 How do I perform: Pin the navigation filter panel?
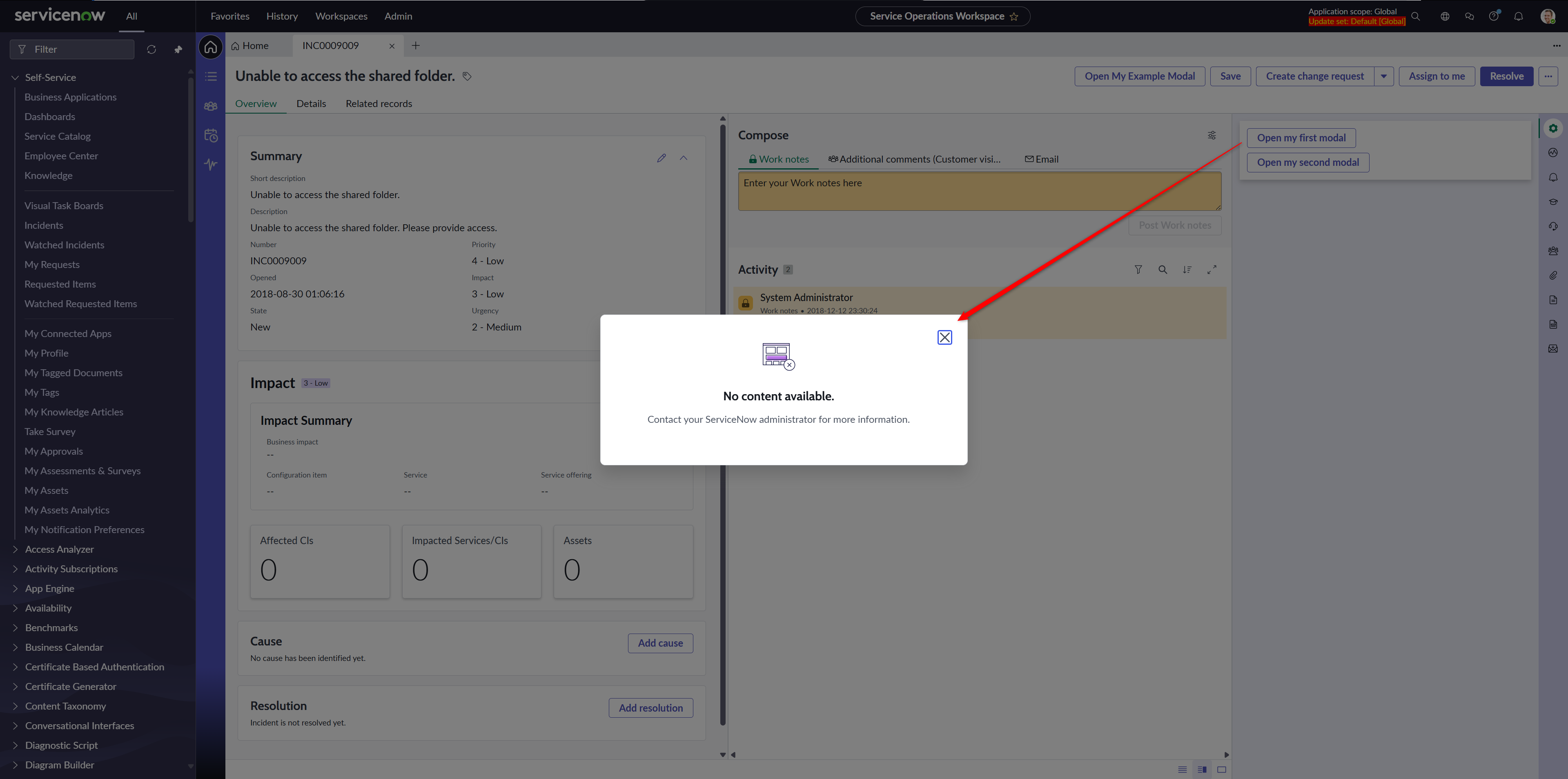click(x=178, y=49)
